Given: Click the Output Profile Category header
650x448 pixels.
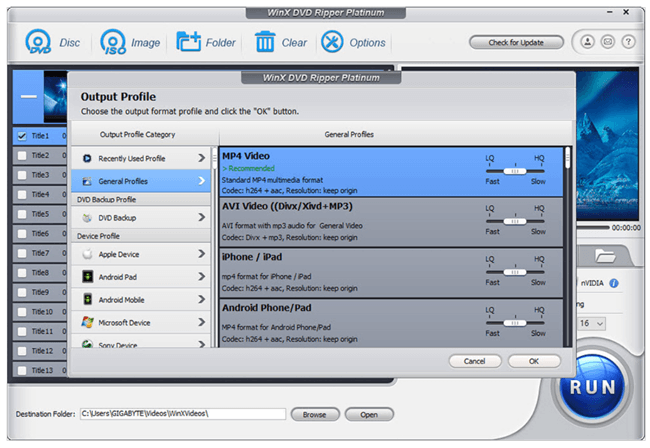Looking at the screenshot, I should (x=137, y=135).
